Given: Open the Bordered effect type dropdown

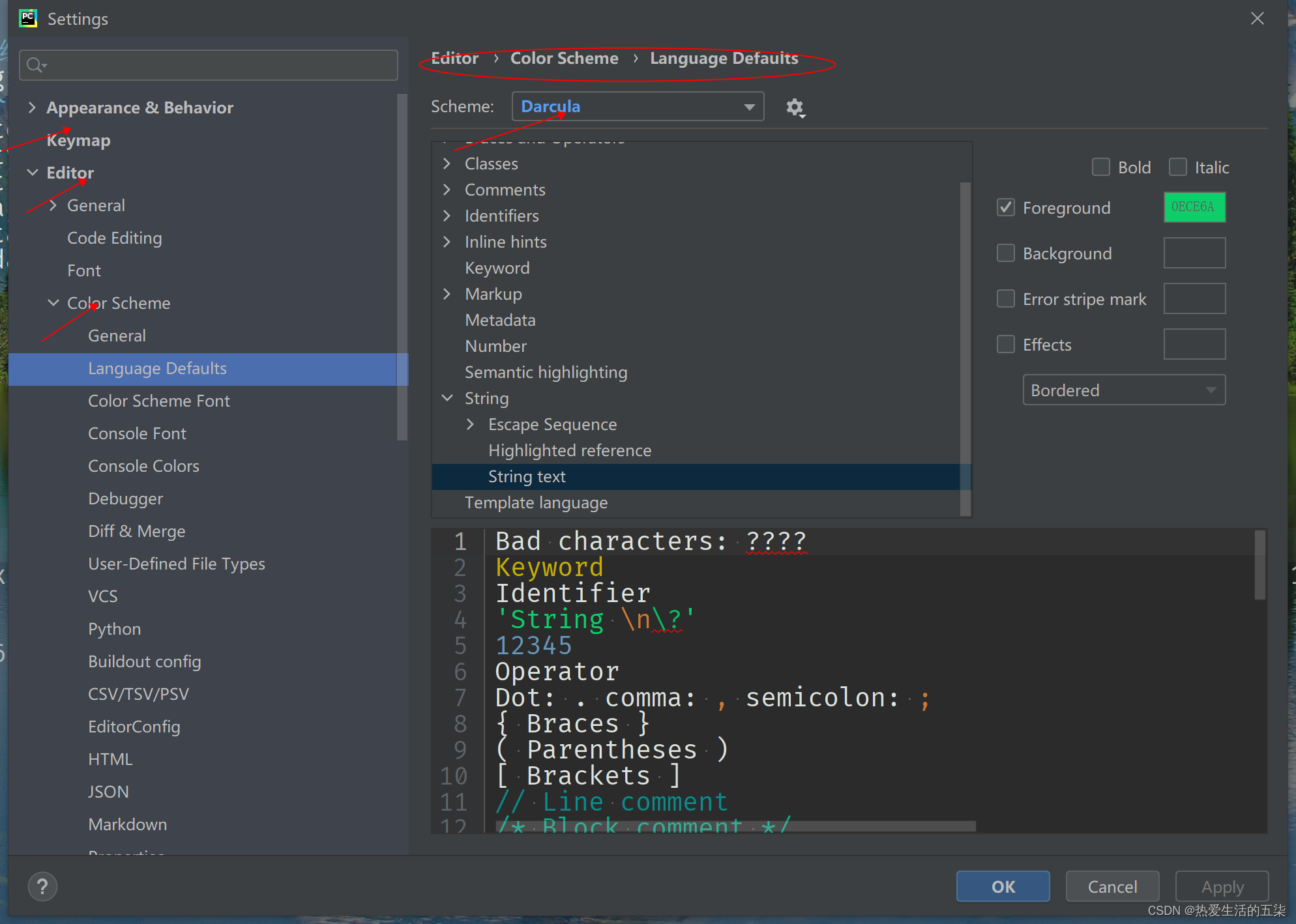Looking at the screenshot, I should point(1123,390).
